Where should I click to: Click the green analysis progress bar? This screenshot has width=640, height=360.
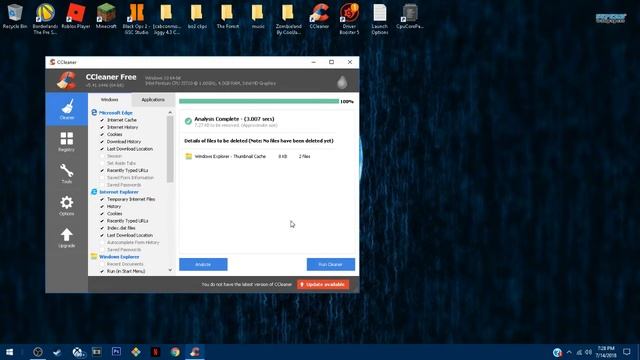click(259, 101)
